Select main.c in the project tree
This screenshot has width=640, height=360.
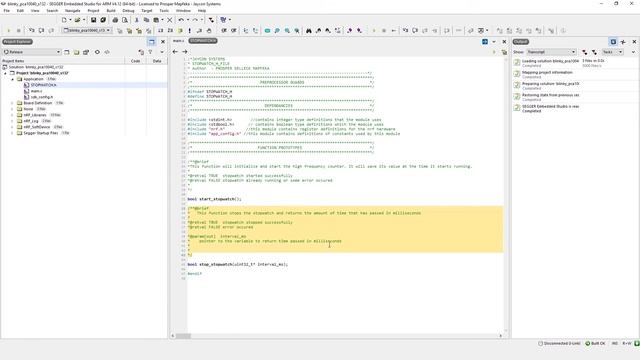coord(36,91)
